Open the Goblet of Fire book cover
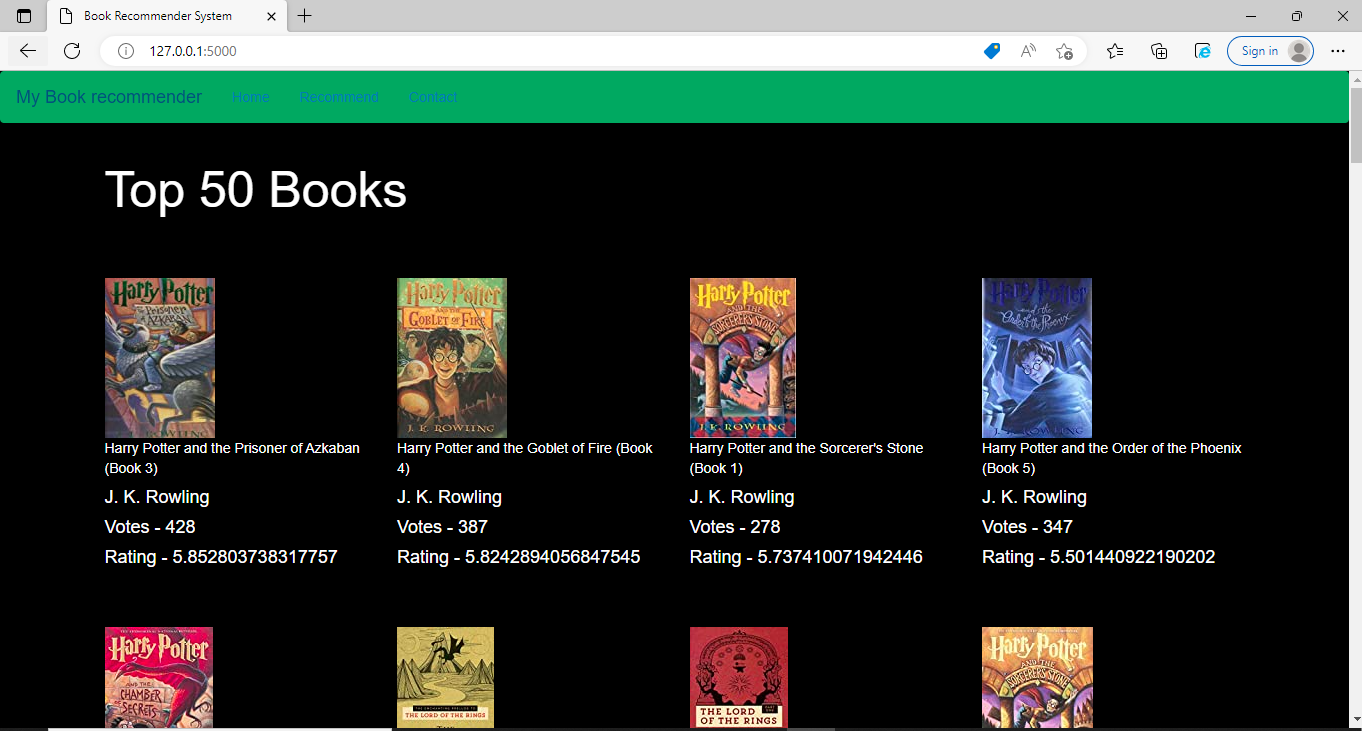This screenshot has height=731, width=1362. [451, 357]
